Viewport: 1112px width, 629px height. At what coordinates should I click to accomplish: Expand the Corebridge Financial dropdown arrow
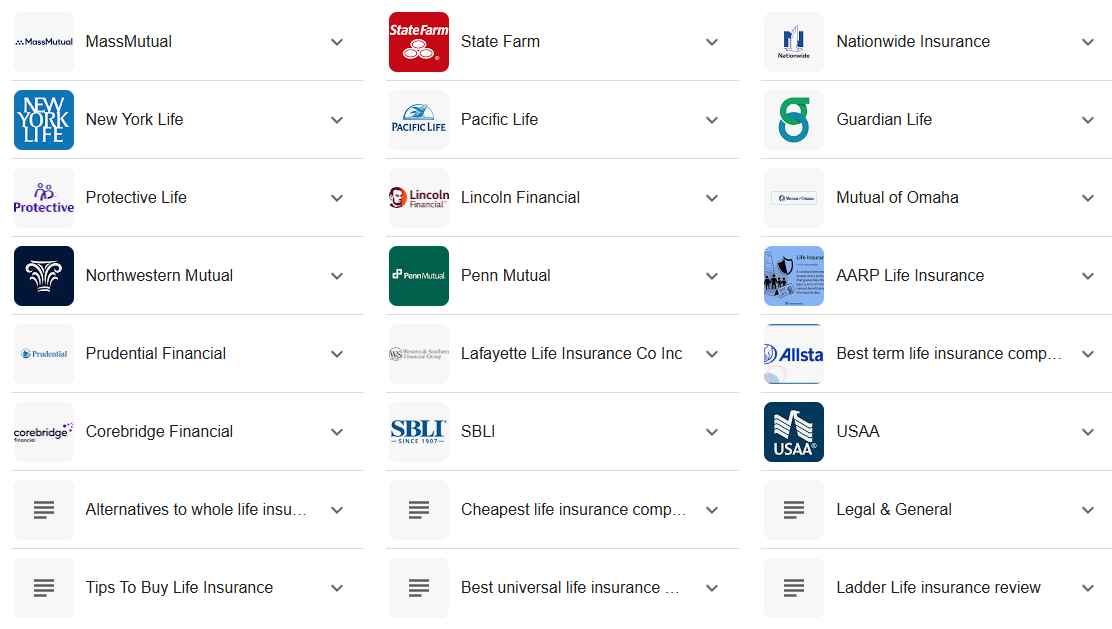coord(337,432)
